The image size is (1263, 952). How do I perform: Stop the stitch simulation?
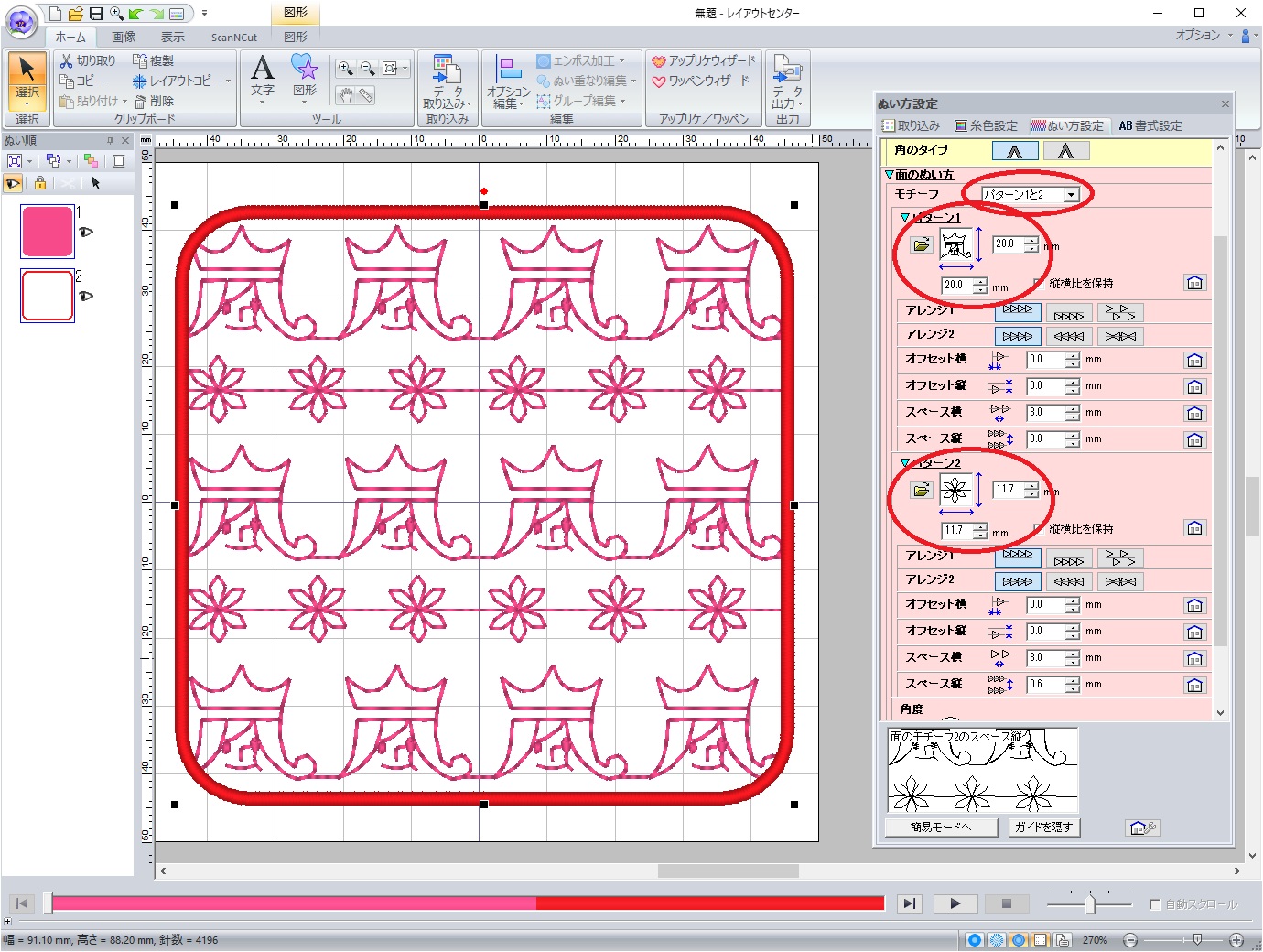click(x=1006, y=903)
